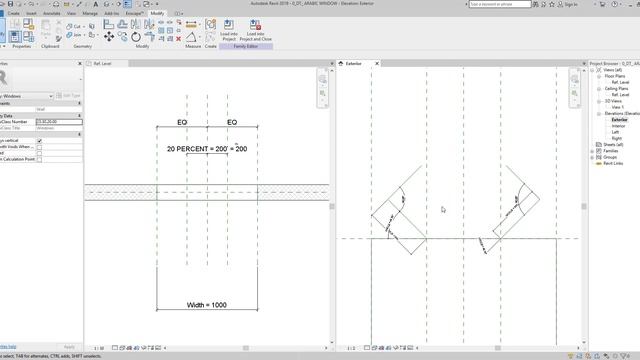This screenshot has width=640, height=360.
Task: Select the Offset tool in Modify panel
Action: (x=122, y=24)
